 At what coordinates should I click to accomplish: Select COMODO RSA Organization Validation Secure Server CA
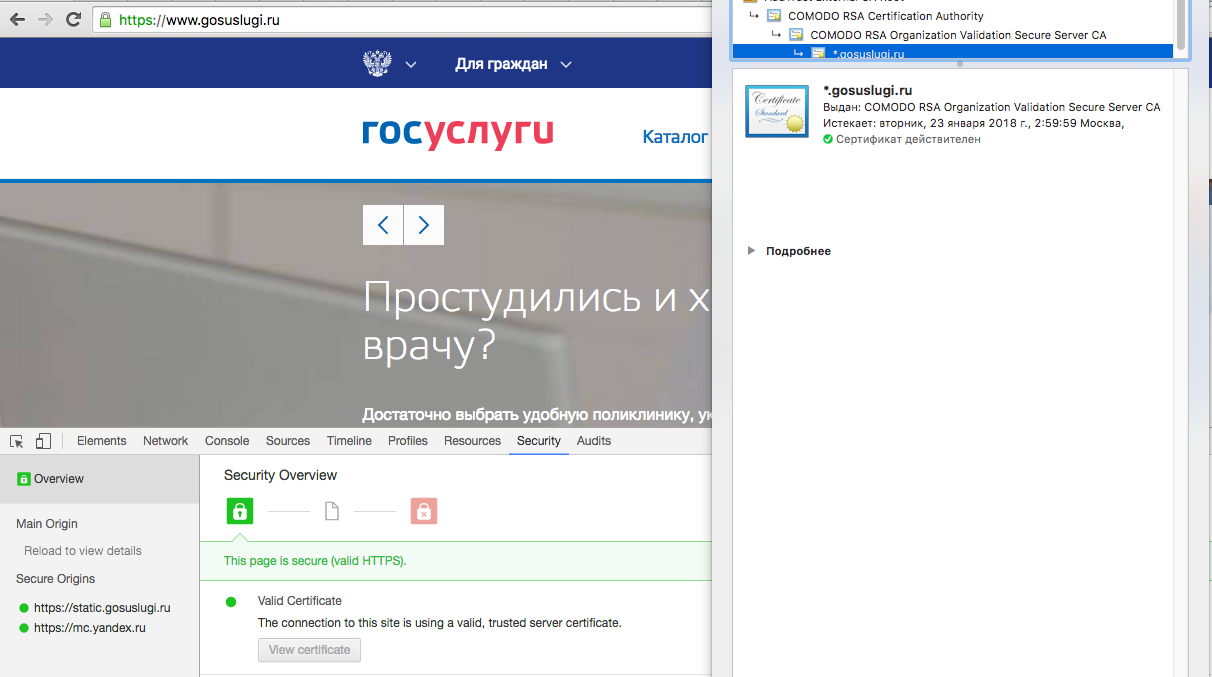pyautogui.click(x=958, y=35)
